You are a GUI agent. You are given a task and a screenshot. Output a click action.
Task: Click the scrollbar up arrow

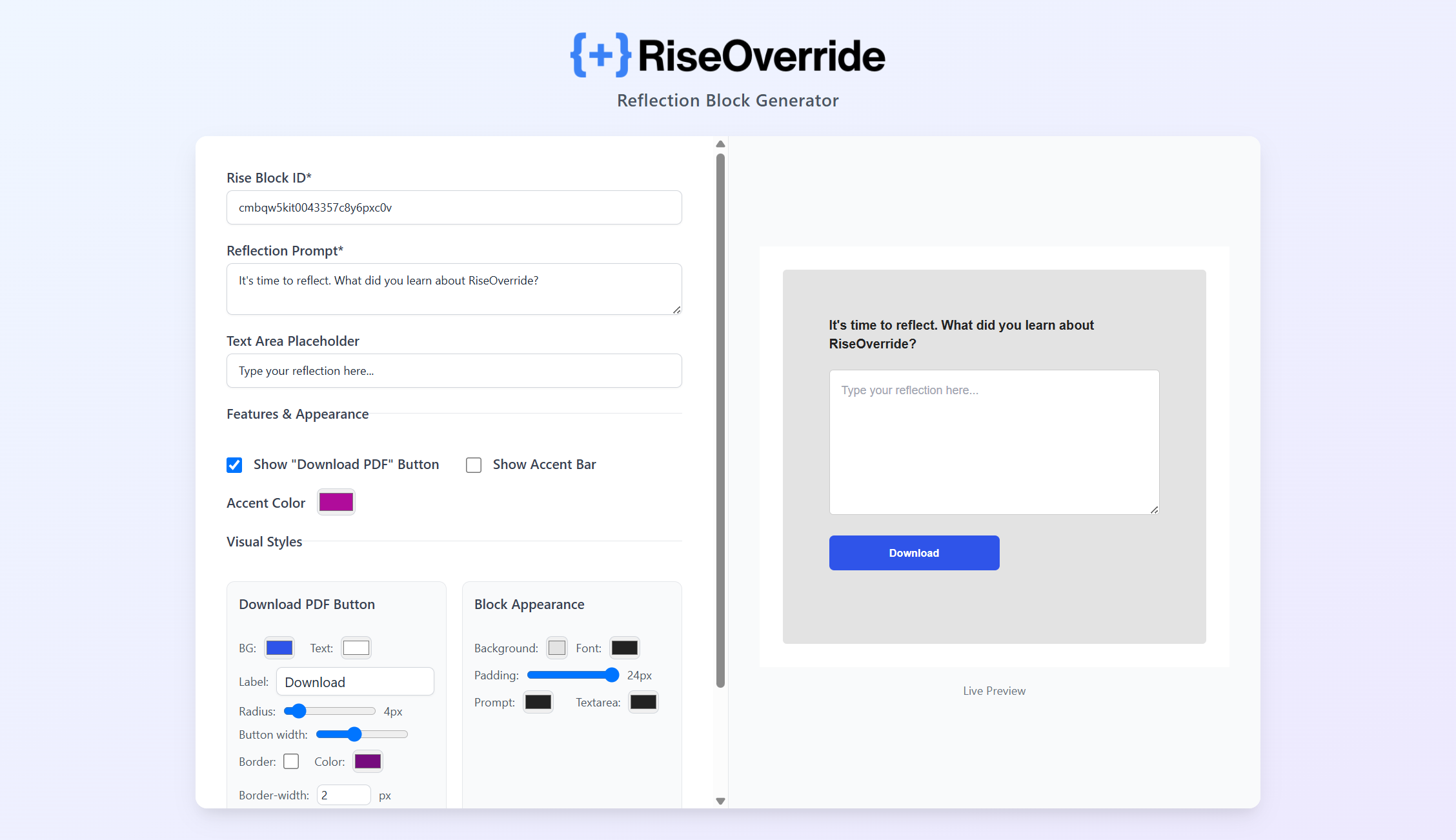coord(720,144)
